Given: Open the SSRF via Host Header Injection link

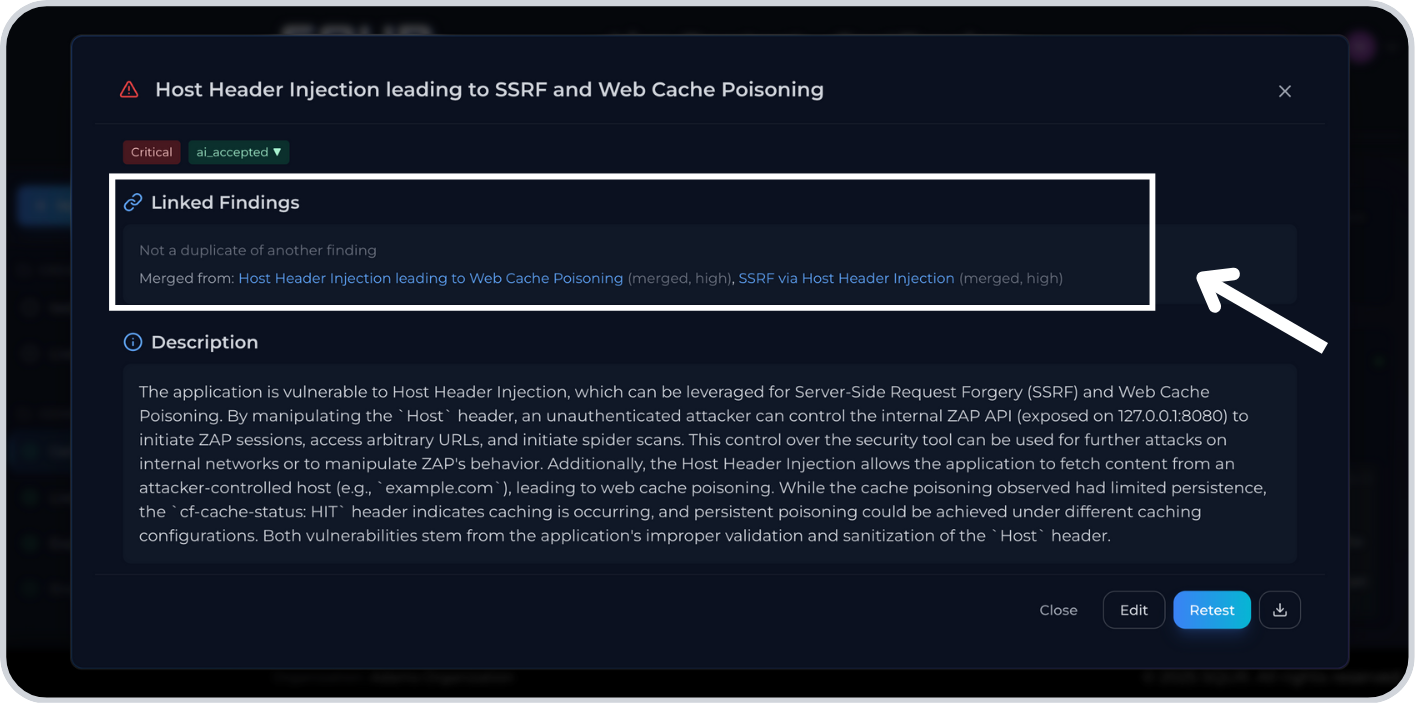Looking at the screenshot, I should click(x=846, y=278).
